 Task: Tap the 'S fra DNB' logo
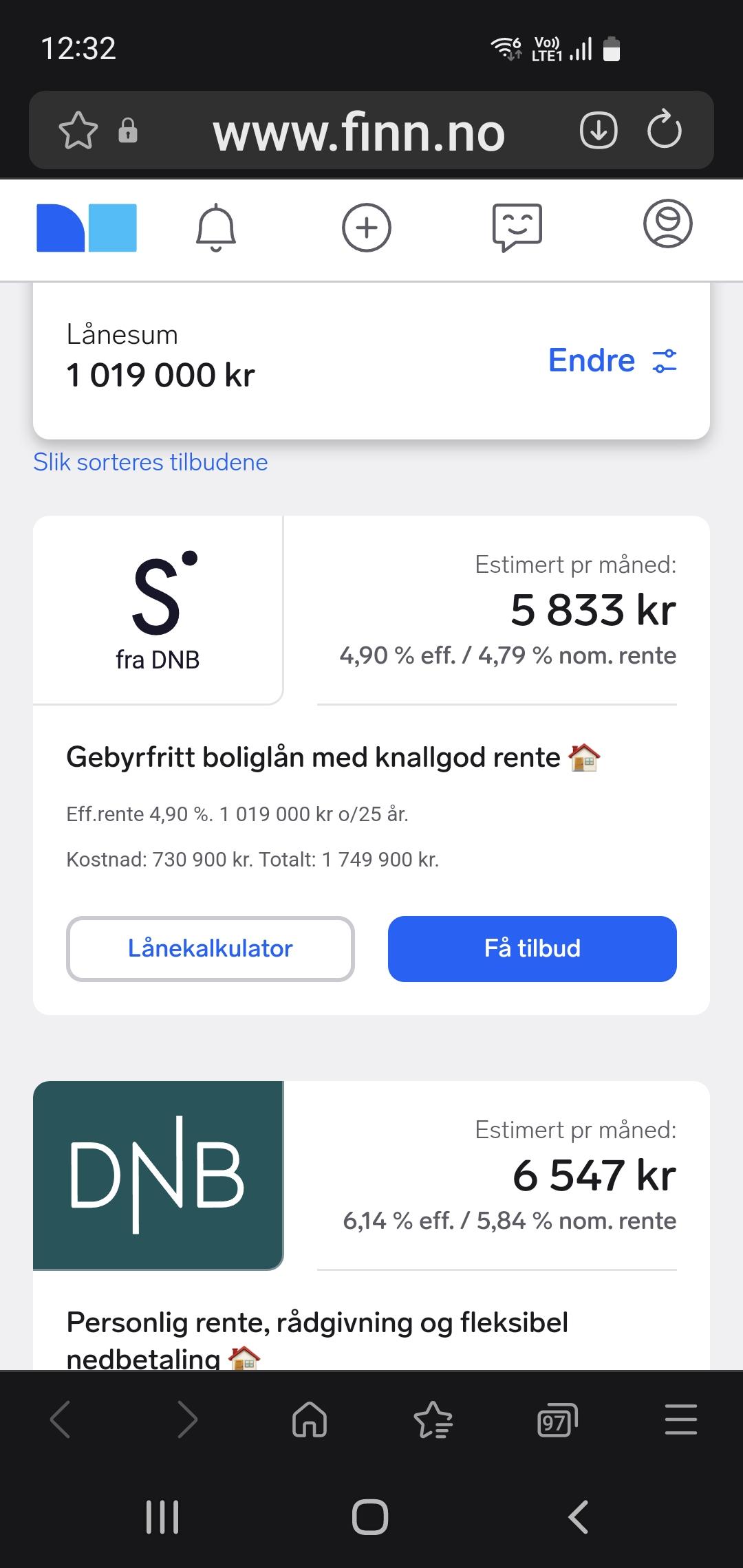click(158, 610)
